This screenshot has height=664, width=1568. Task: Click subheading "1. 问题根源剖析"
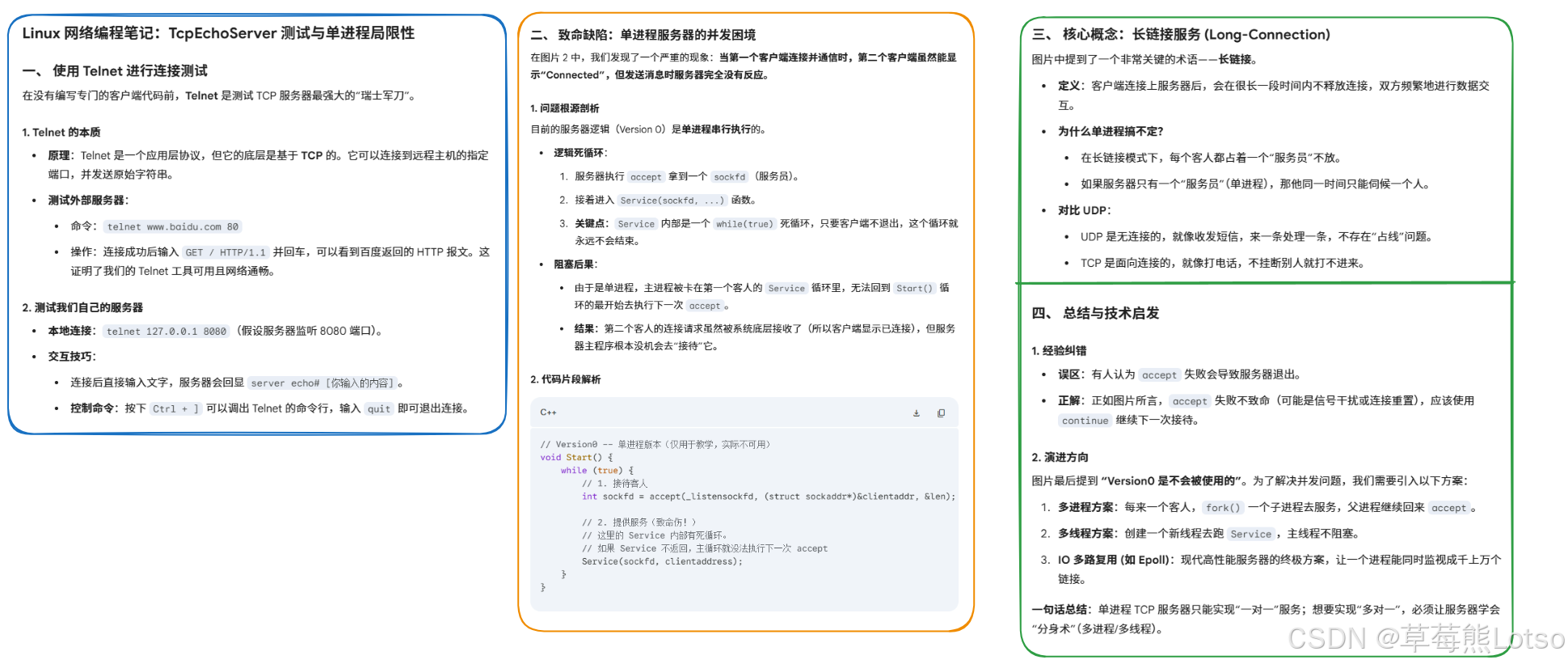(565, 108)
